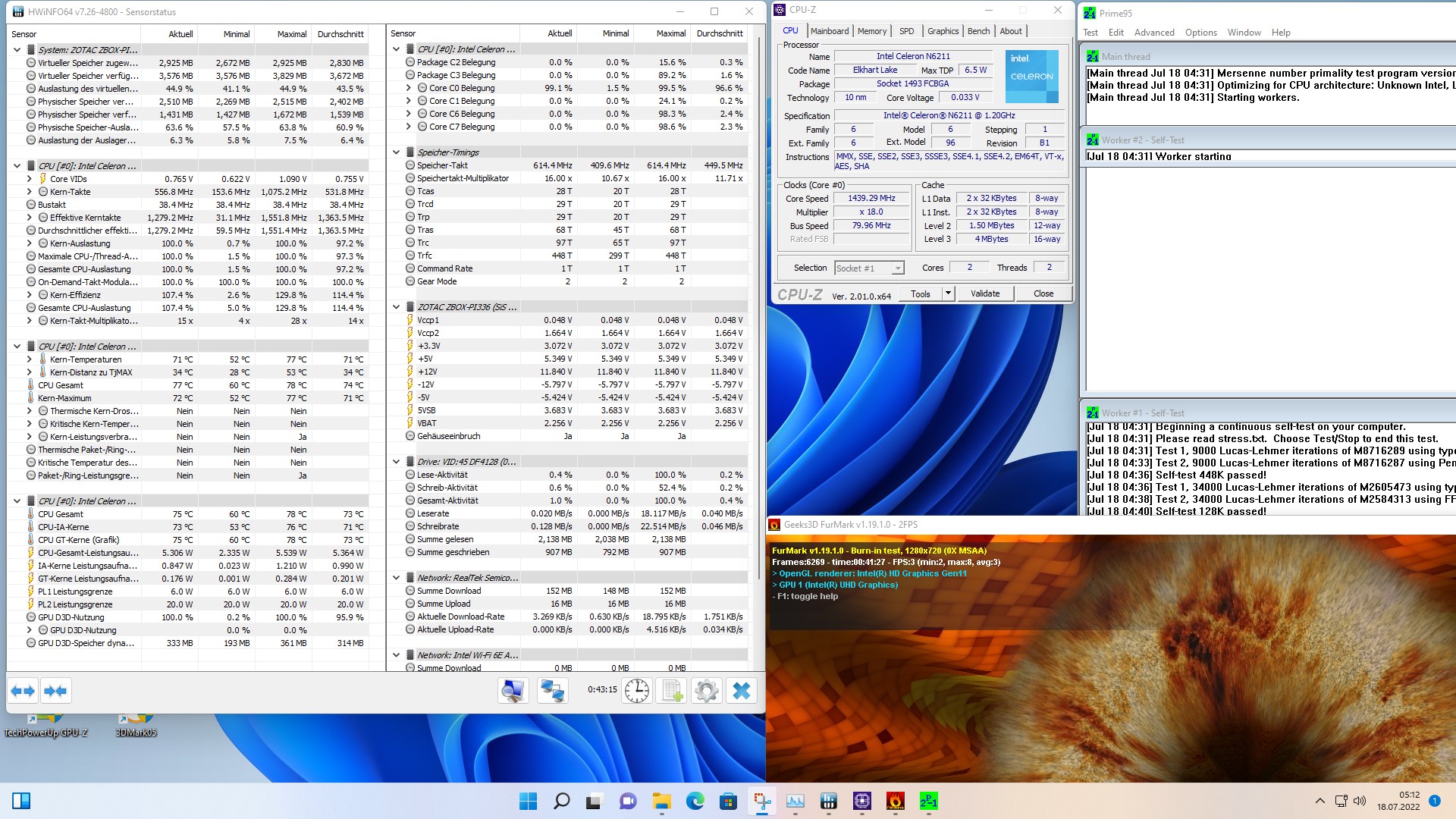Switch to HWiNFO graph icon on taskbar
This screenshot has height=819, width=1456.
pos(828,801)
